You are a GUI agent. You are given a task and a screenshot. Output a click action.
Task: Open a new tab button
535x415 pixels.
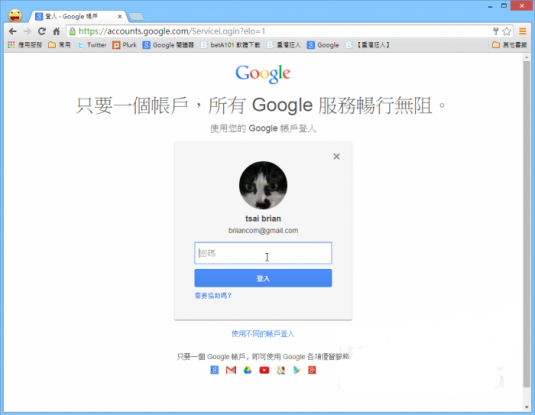pyautogui.click(x=136, y=16)
